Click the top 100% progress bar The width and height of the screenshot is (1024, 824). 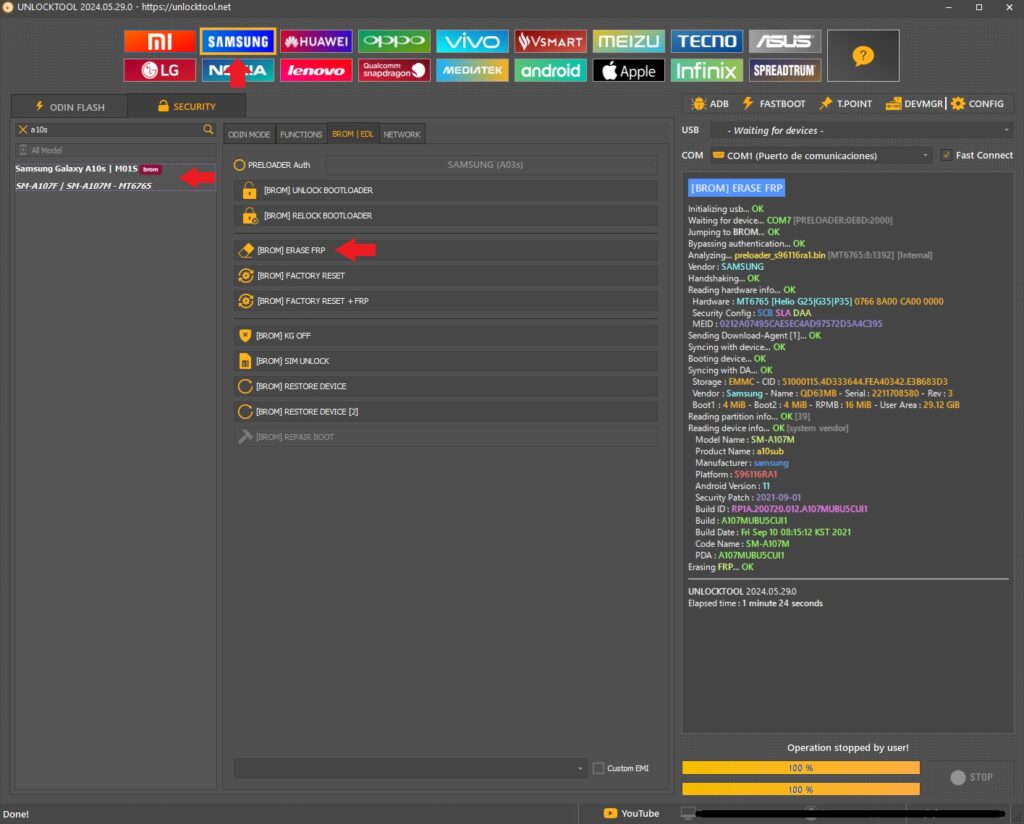coord(800,768)
